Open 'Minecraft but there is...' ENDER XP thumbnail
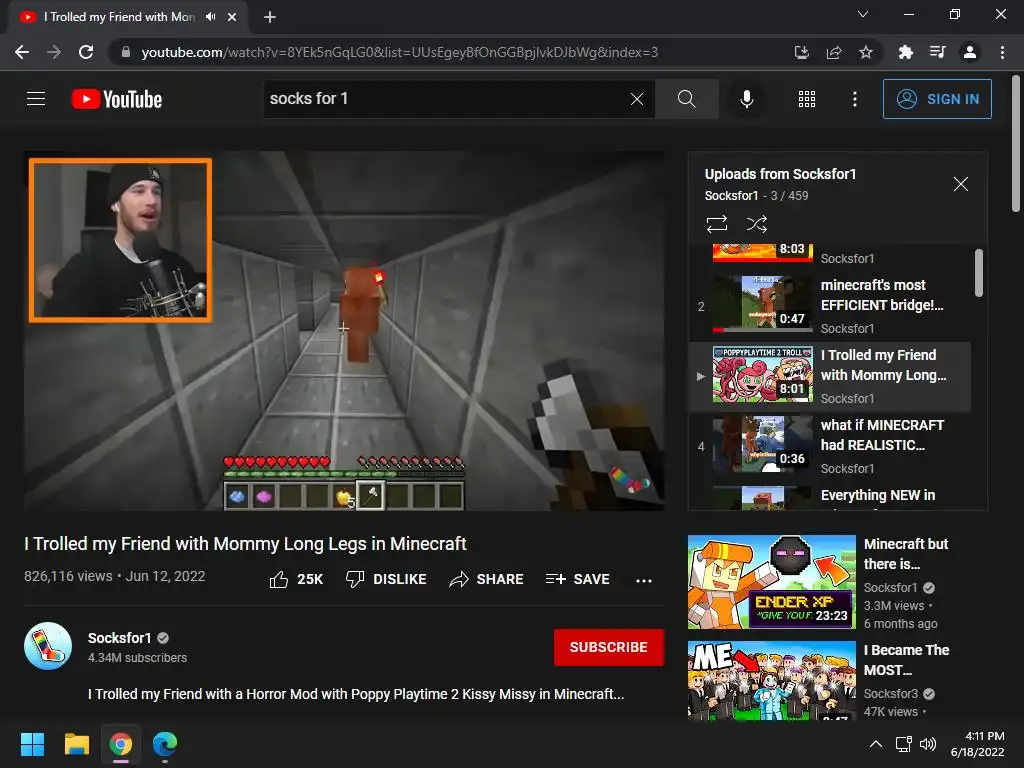This screenshot has height=768, width=1024. pos(771,582)
